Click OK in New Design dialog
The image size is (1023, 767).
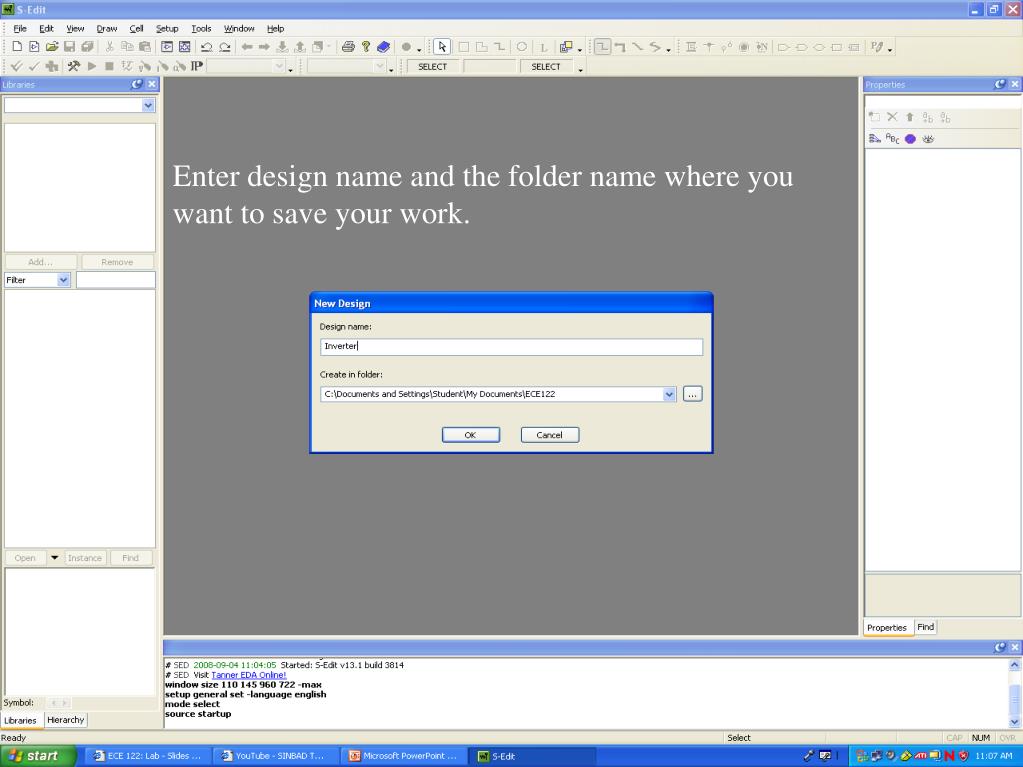click(x=470, y=435)
